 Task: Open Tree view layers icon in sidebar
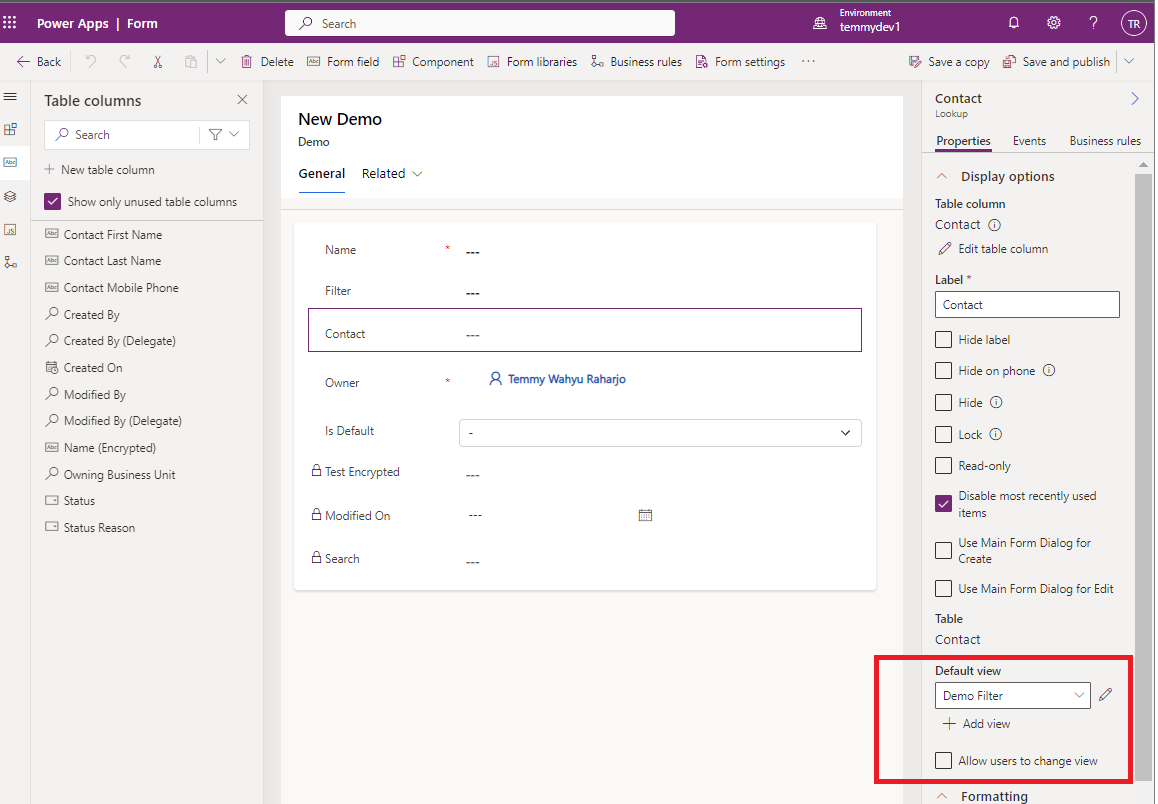[x=10, y=196]
